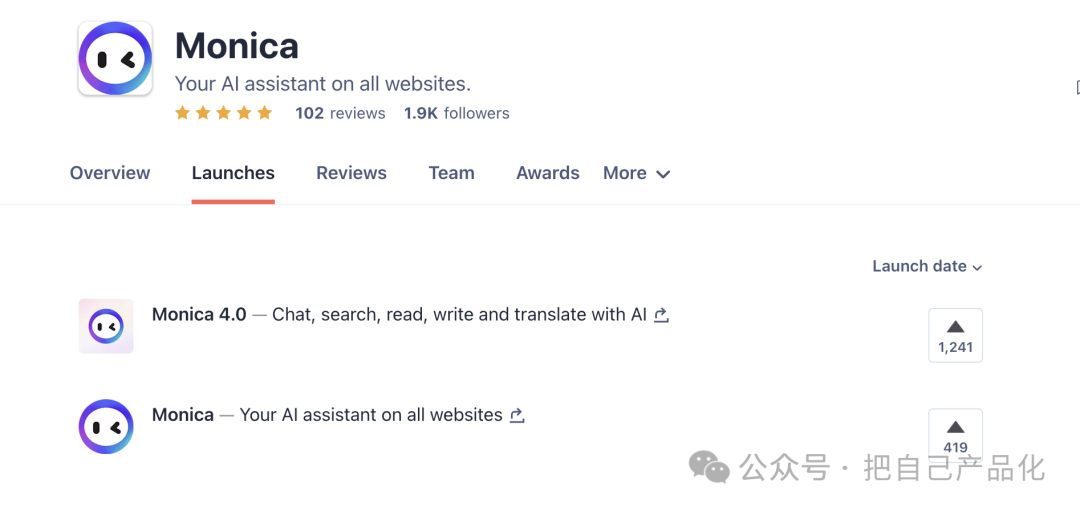The width and height of the screenshot is (1080, 511).
Task: Open the Monica 4.0 launch title
Action: coord(199,314)
